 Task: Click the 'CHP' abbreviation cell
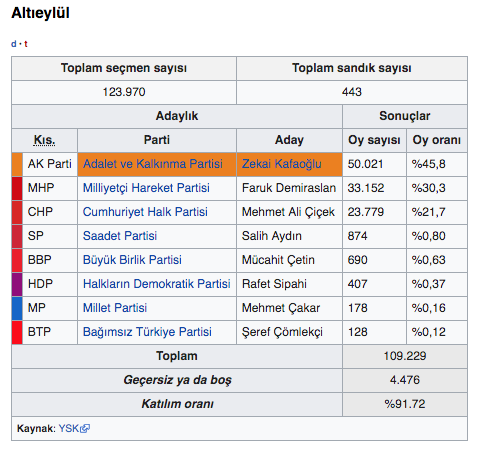pyautogui.click(x=50, y=212)
